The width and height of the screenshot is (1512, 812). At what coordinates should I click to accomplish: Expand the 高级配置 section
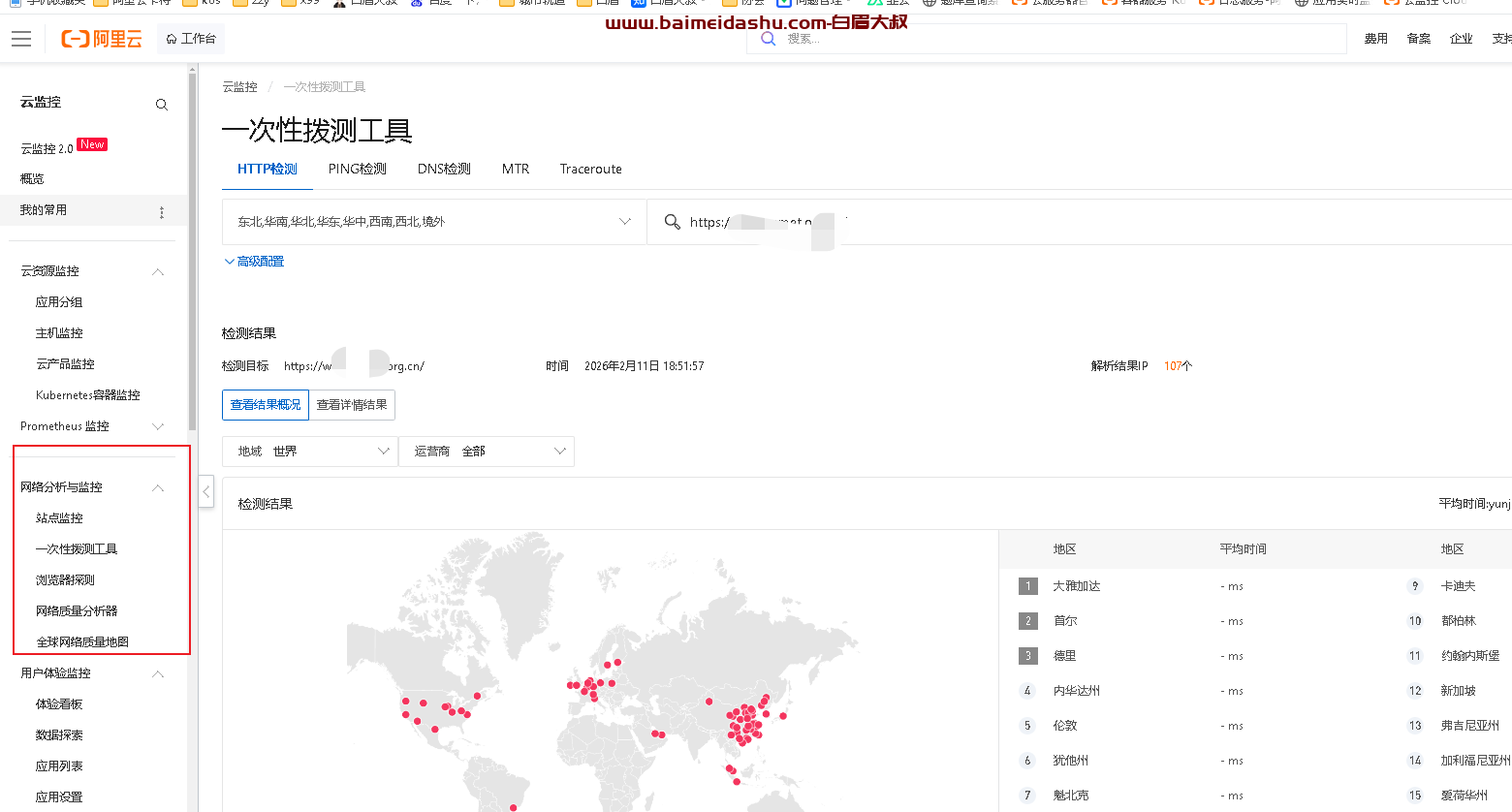click(254, 262)
